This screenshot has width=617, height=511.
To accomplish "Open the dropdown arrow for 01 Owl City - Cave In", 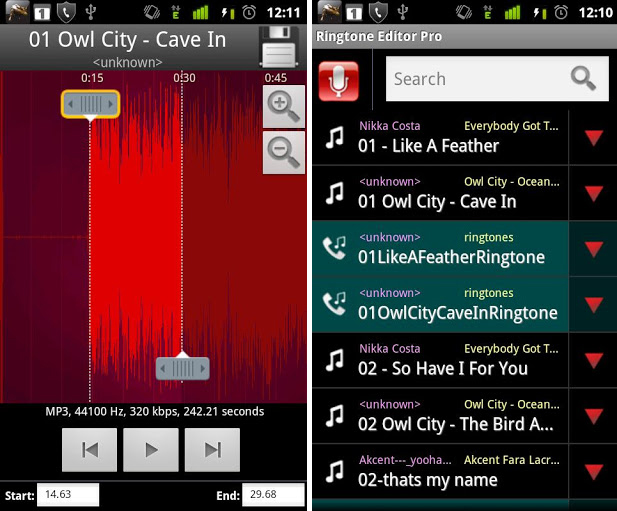I will pos(593,193).
